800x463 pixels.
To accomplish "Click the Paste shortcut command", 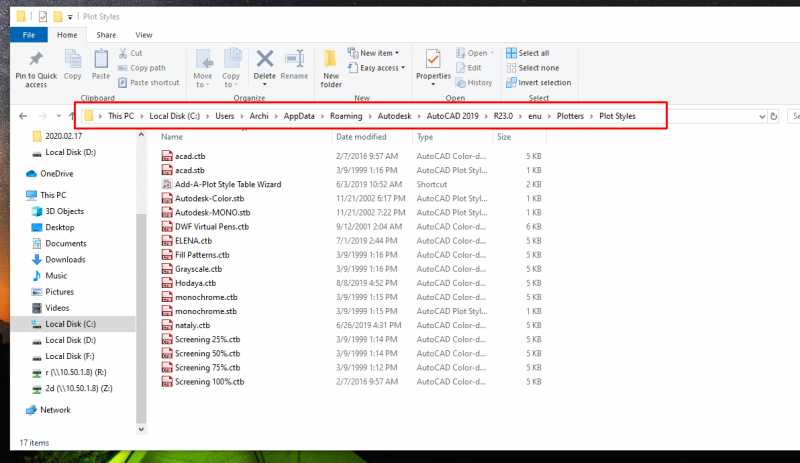I will pyautogui.click(x=148, y=83).
